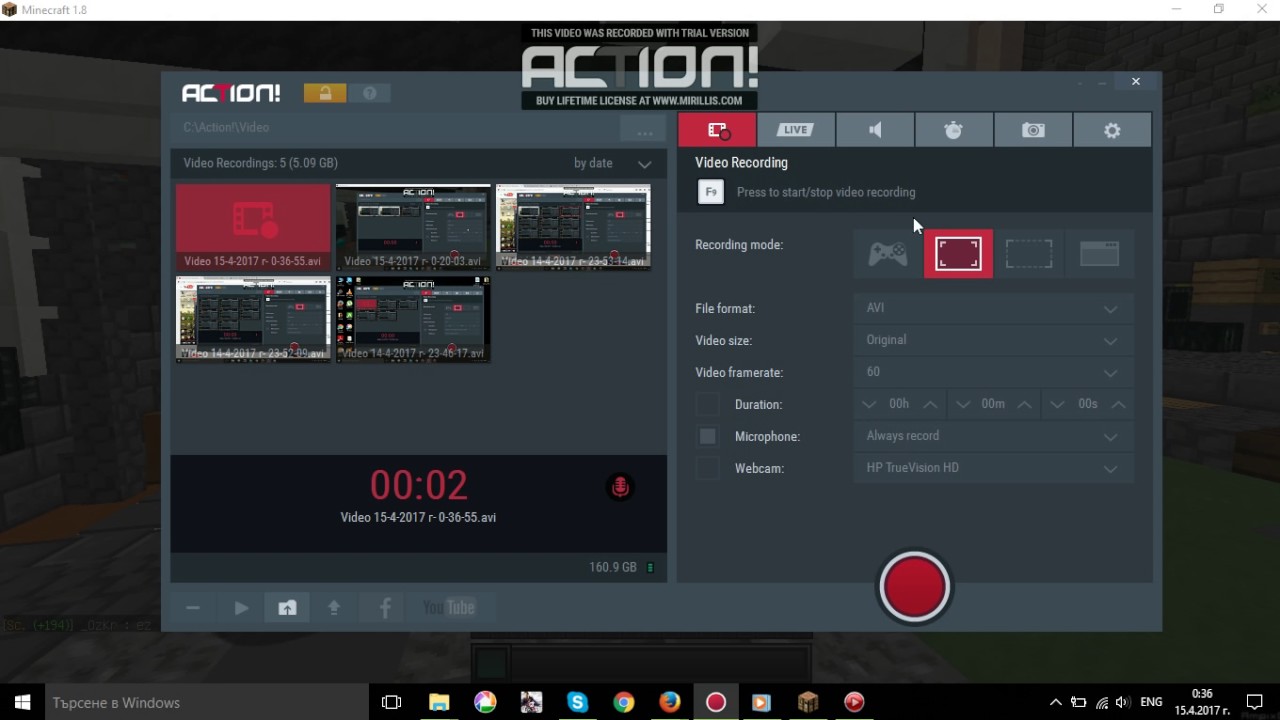Select thumbnail Video 15-4-2017 0-36-55.avi
1280x720 pixels.
[x=253, y=226]
